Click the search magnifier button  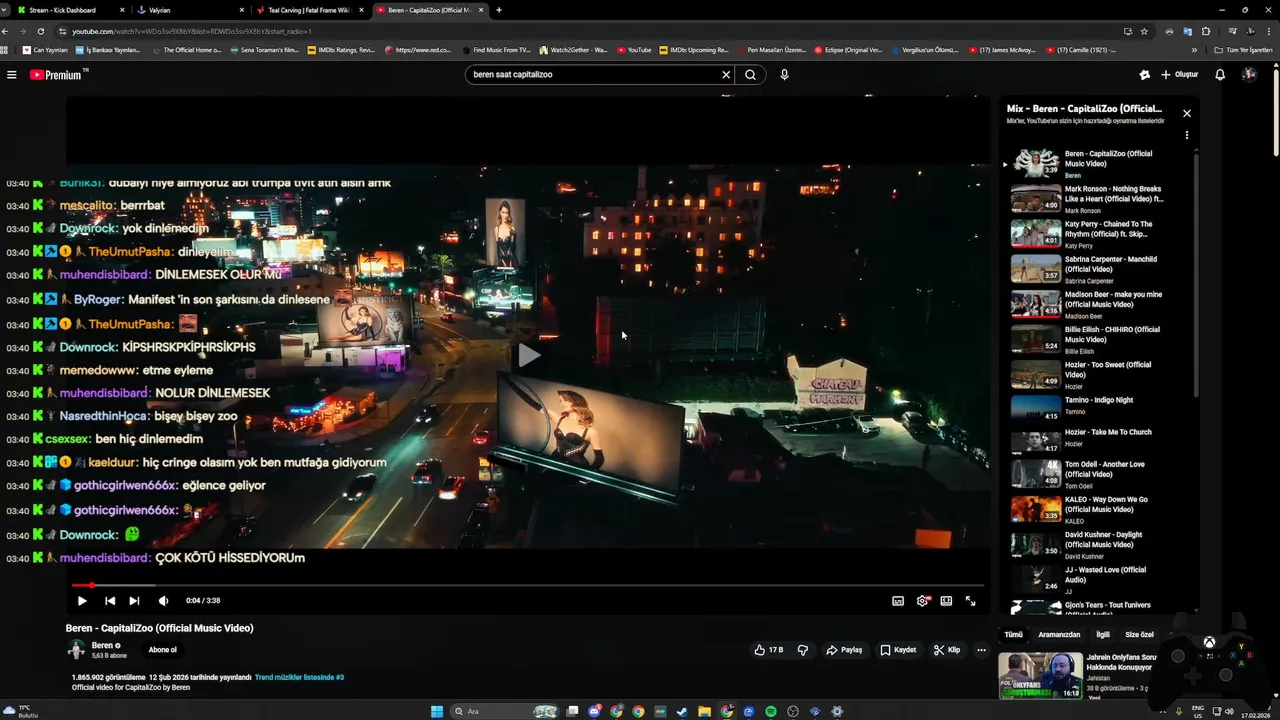(750, 75)
